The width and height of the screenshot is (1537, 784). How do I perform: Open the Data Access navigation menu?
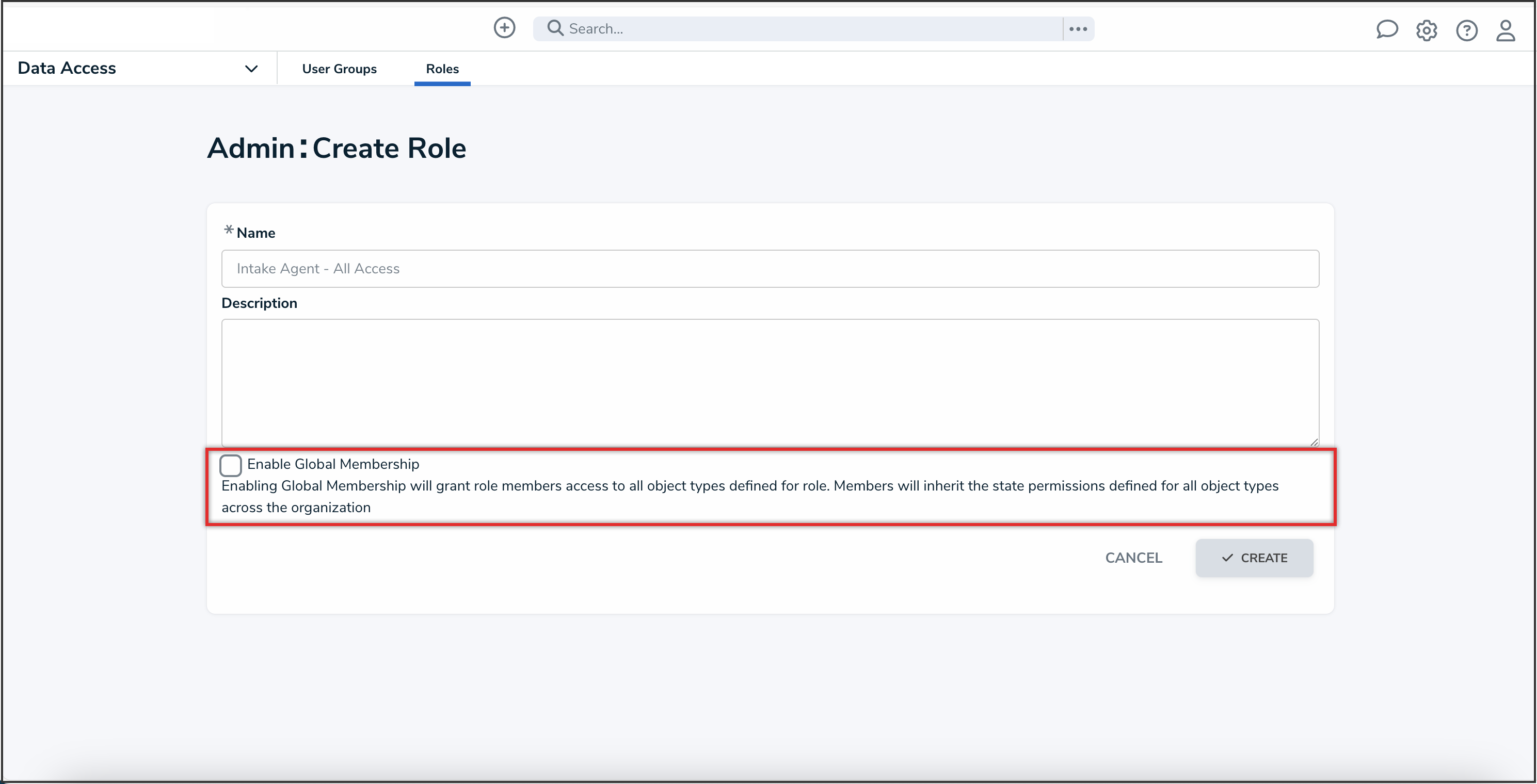click(x=66, y=68)
